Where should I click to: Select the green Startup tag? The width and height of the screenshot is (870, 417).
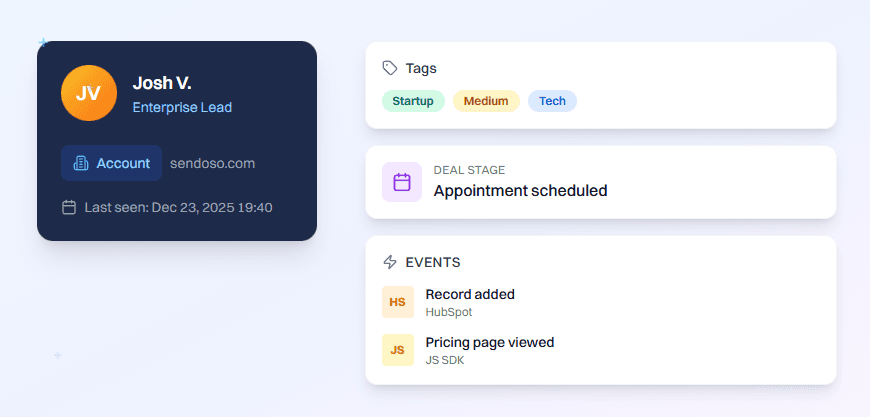click(x=413, y=101)
